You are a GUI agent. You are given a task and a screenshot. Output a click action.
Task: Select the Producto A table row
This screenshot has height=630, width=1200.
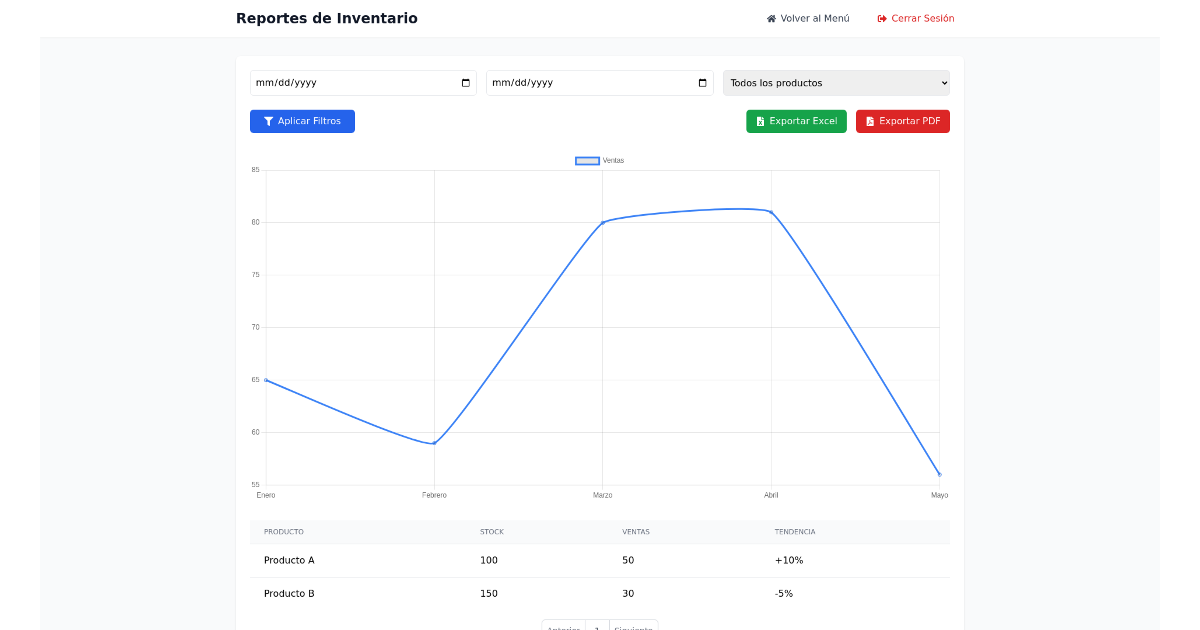click(600, 560)
